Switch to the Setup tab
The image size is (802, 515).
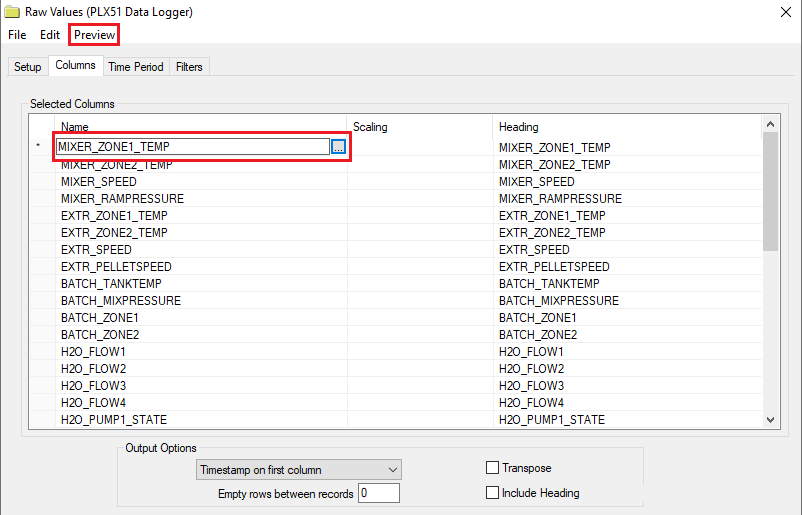[28, 67]
